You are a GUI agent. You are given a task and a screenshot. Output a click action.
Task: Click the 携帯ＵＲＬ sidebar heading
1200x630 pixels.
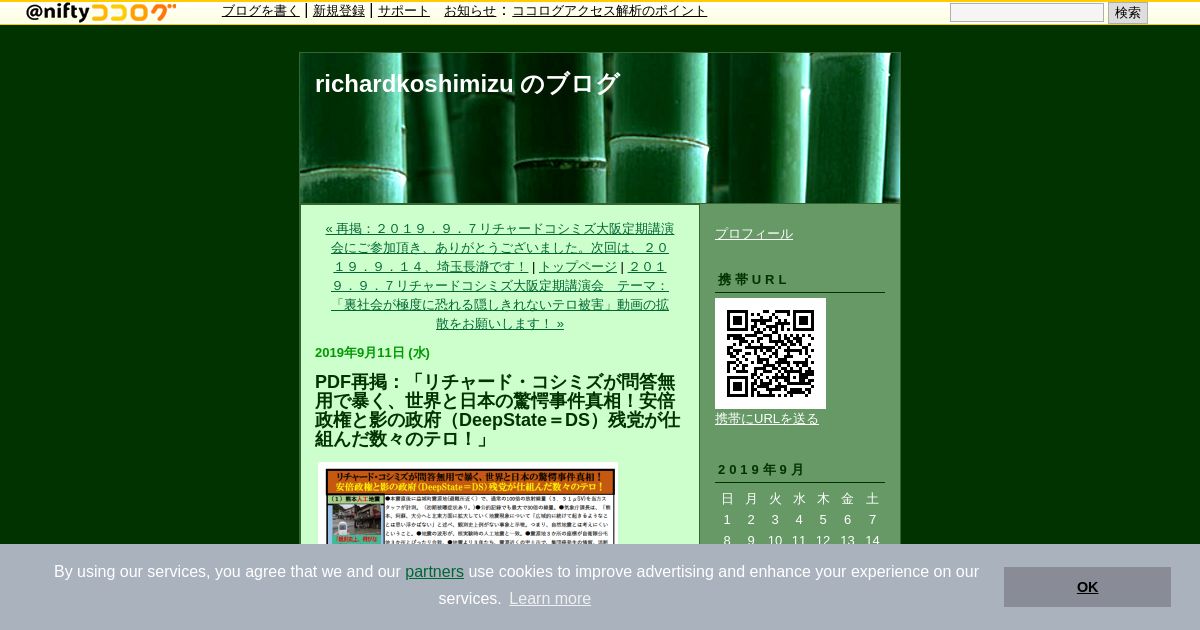[x=753, y=280]
